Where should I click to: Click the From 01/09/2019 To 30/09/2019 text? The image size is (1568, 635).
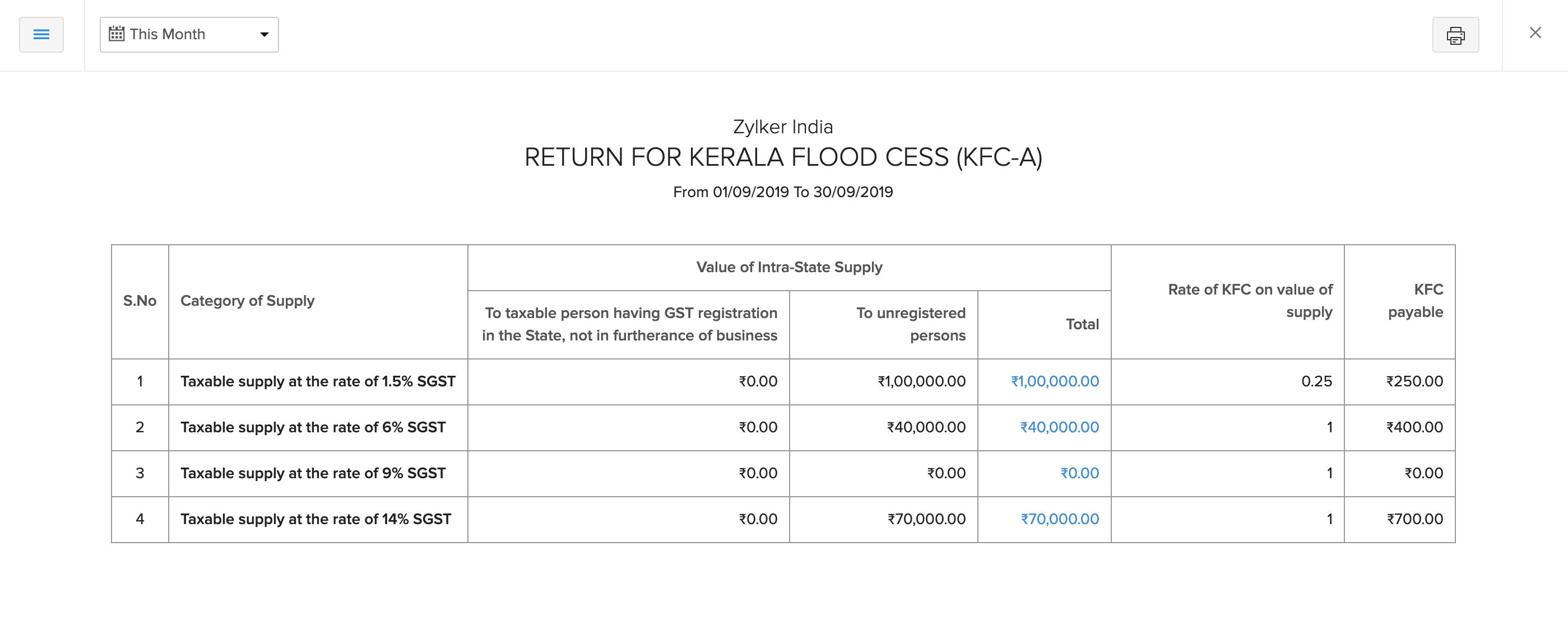[x=783, y=191]
